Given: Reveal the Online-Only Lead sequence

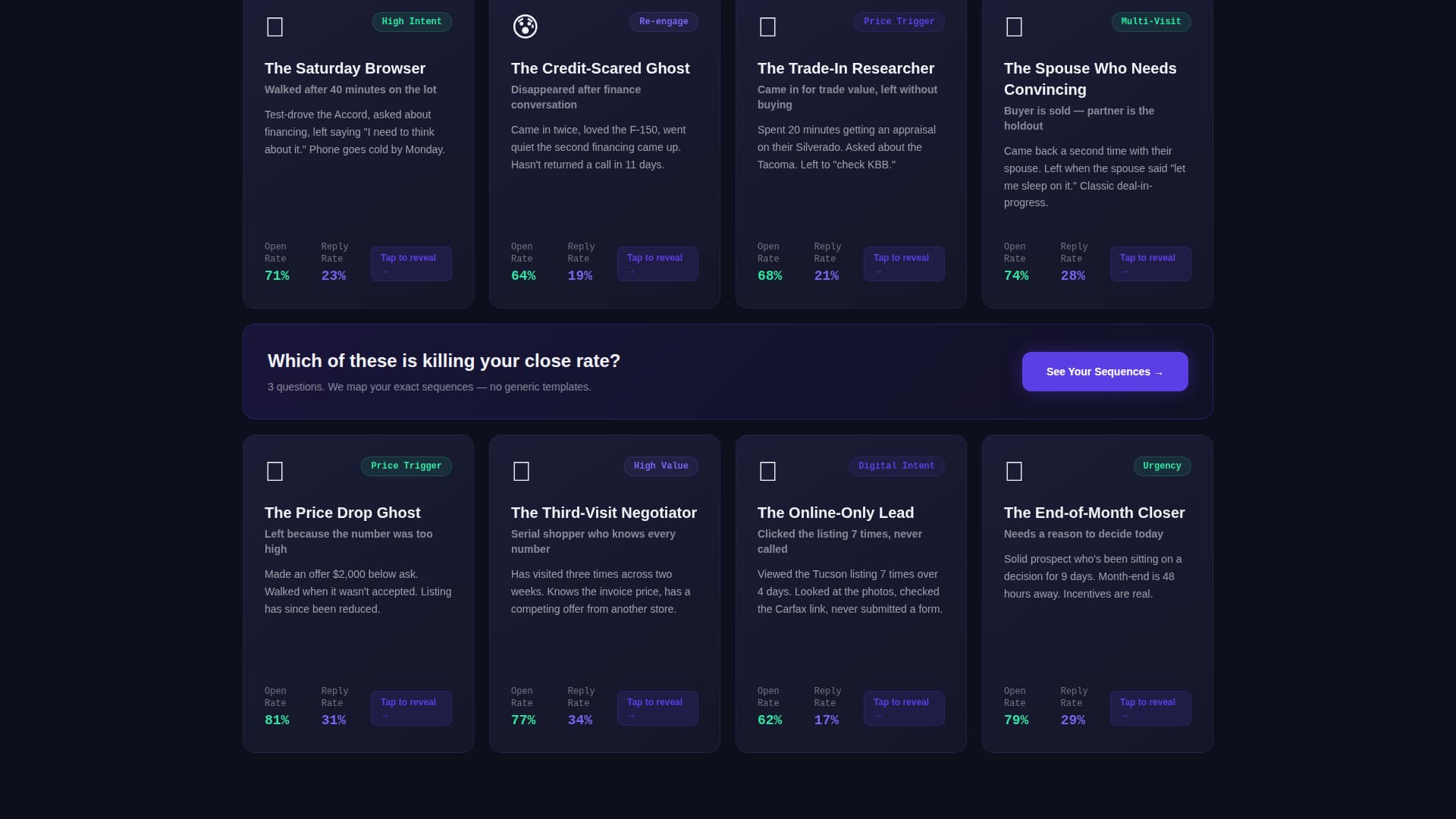Looking at the screenshot, I should point(903,708).
